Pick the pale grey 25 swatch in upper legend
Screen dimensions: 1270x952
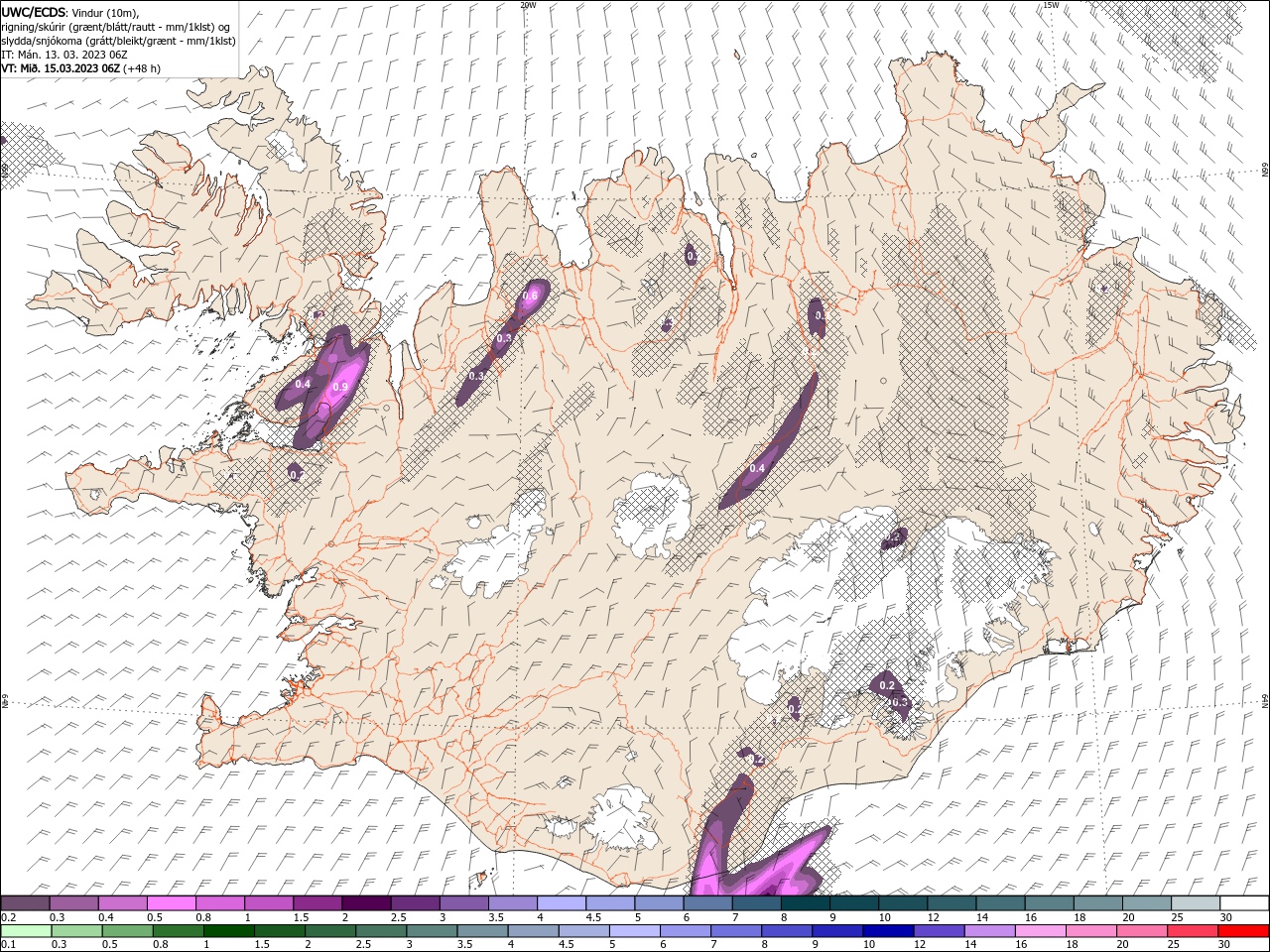point(1196,903)
